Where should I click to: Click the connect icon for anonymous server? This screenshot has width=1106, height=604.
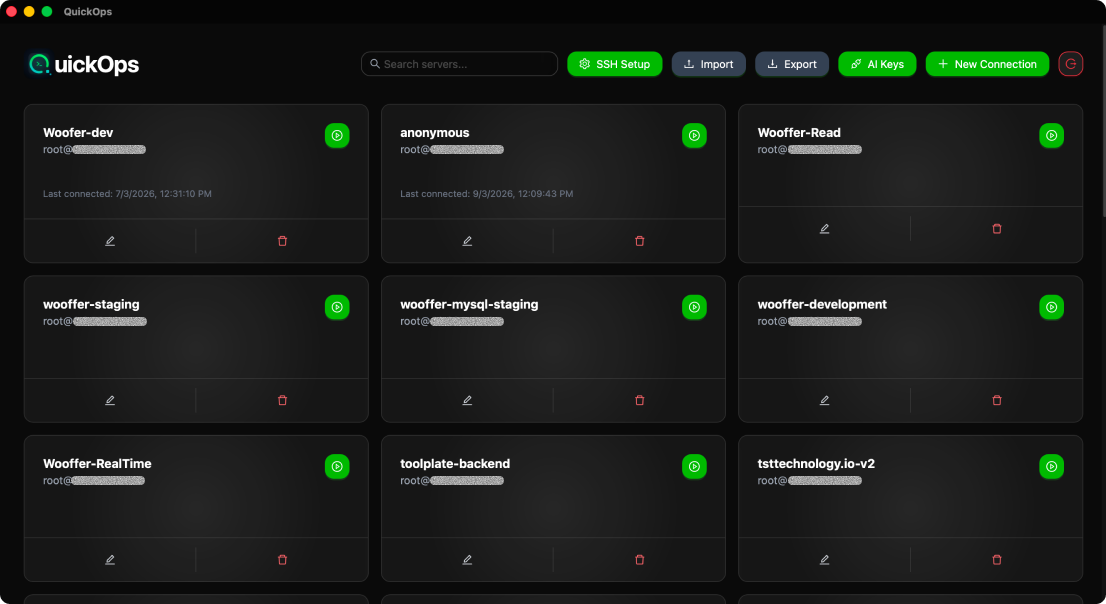click(x=694, y=135)
